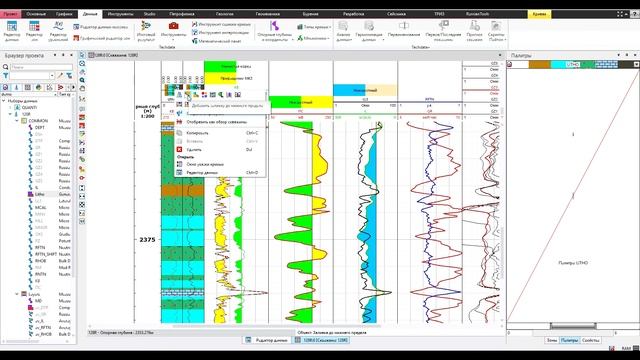This screenshot has width=640, height=360.
Task: Open the LAS editor ribbon button
Action: tap(34, 31)
